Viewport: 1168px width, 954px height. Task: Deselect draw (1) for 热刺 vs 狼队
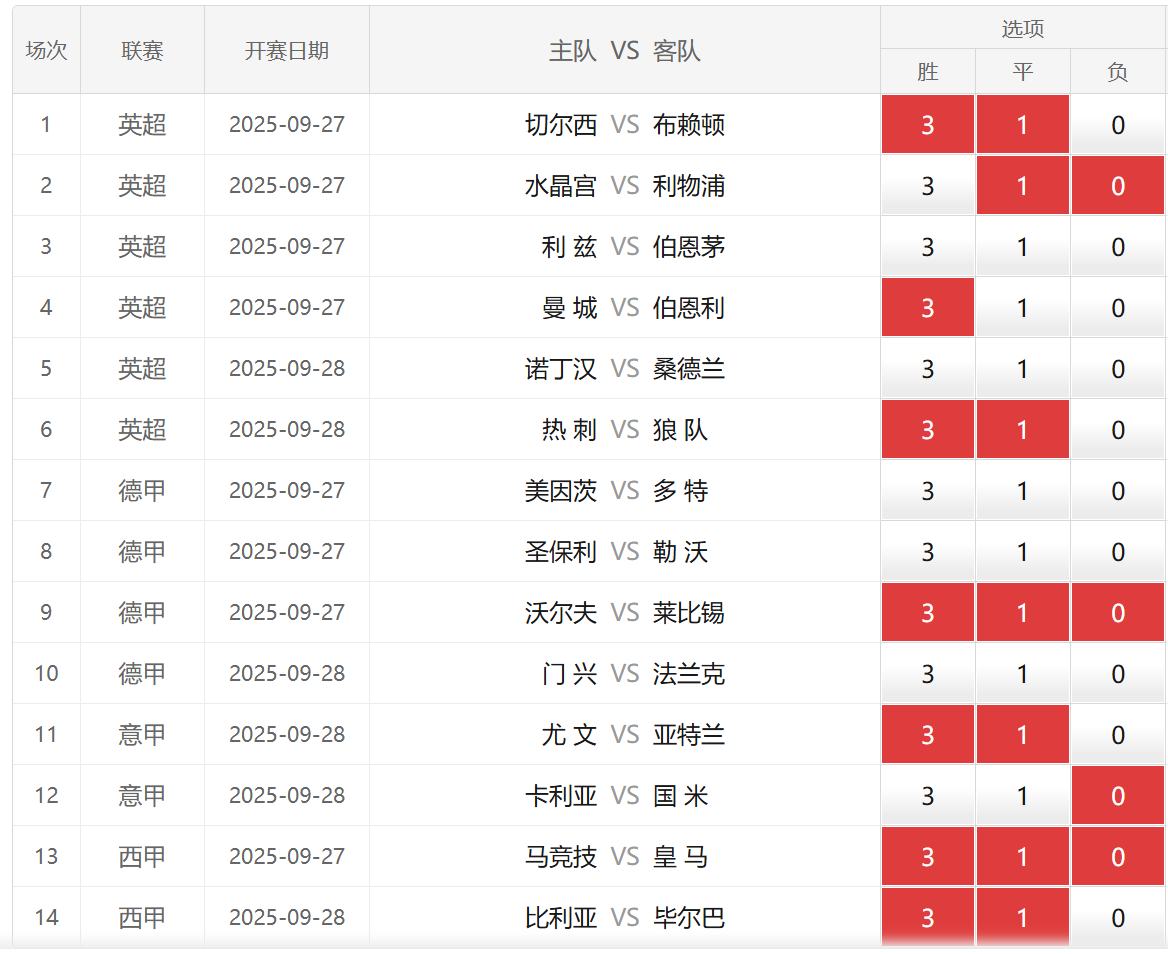(x=1022, y=430)
